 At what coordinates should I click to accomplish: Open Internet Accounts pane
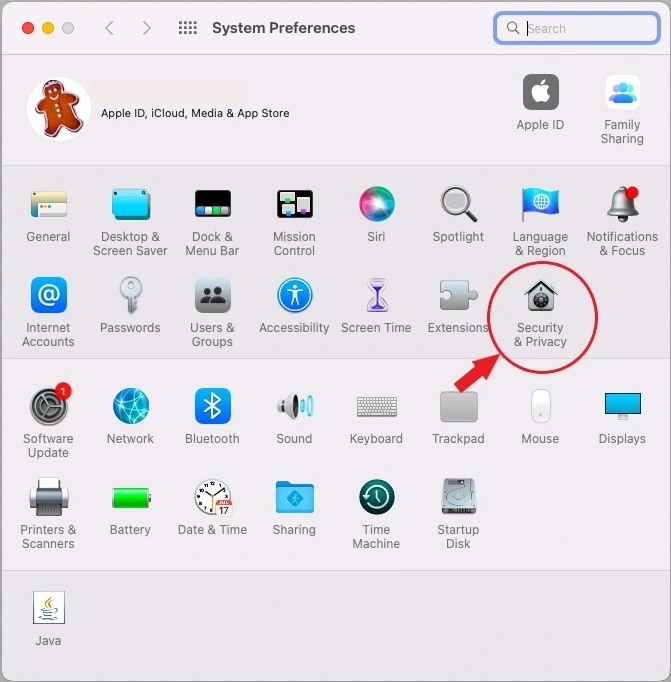point(49,295)
